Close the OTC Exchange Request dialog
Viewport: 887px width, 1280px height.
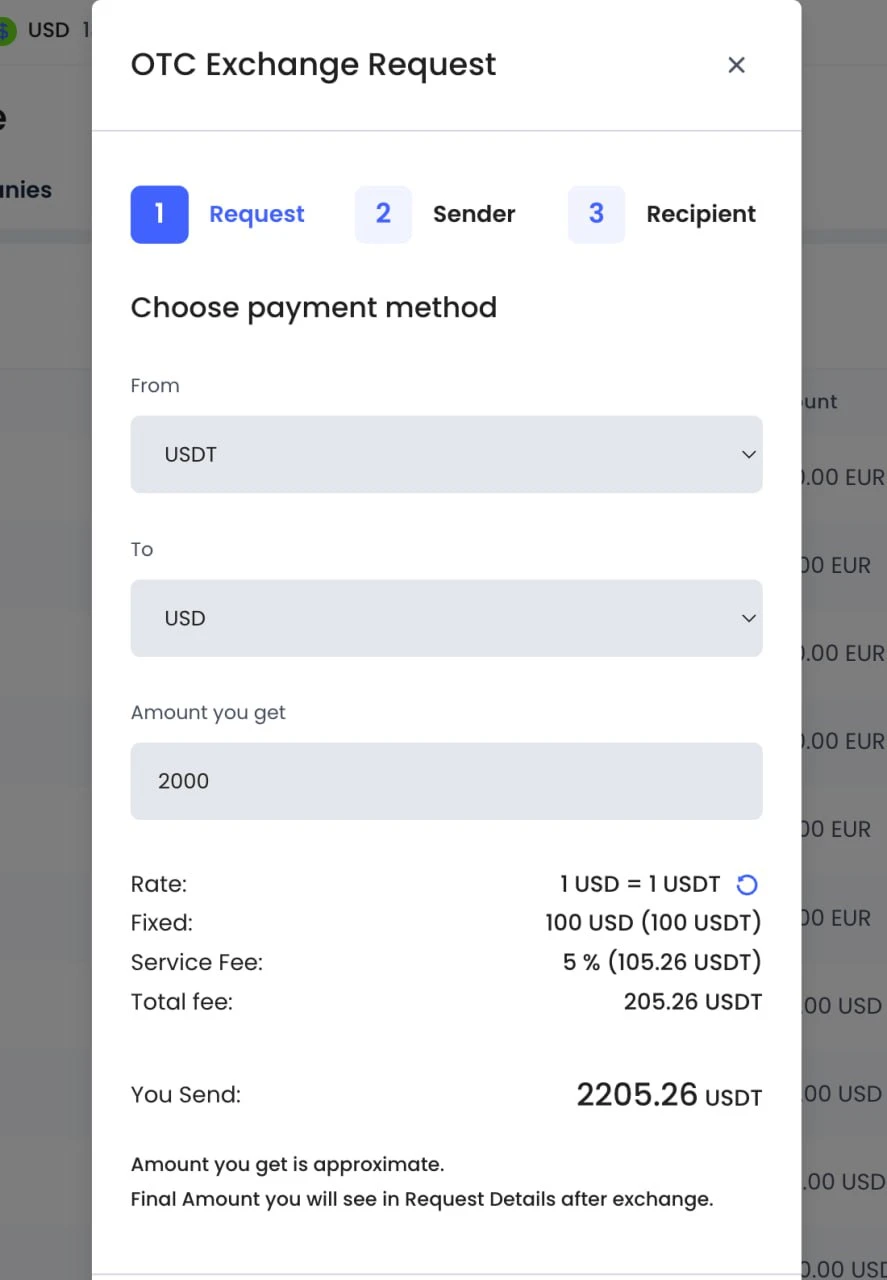(x=737, y=65)
